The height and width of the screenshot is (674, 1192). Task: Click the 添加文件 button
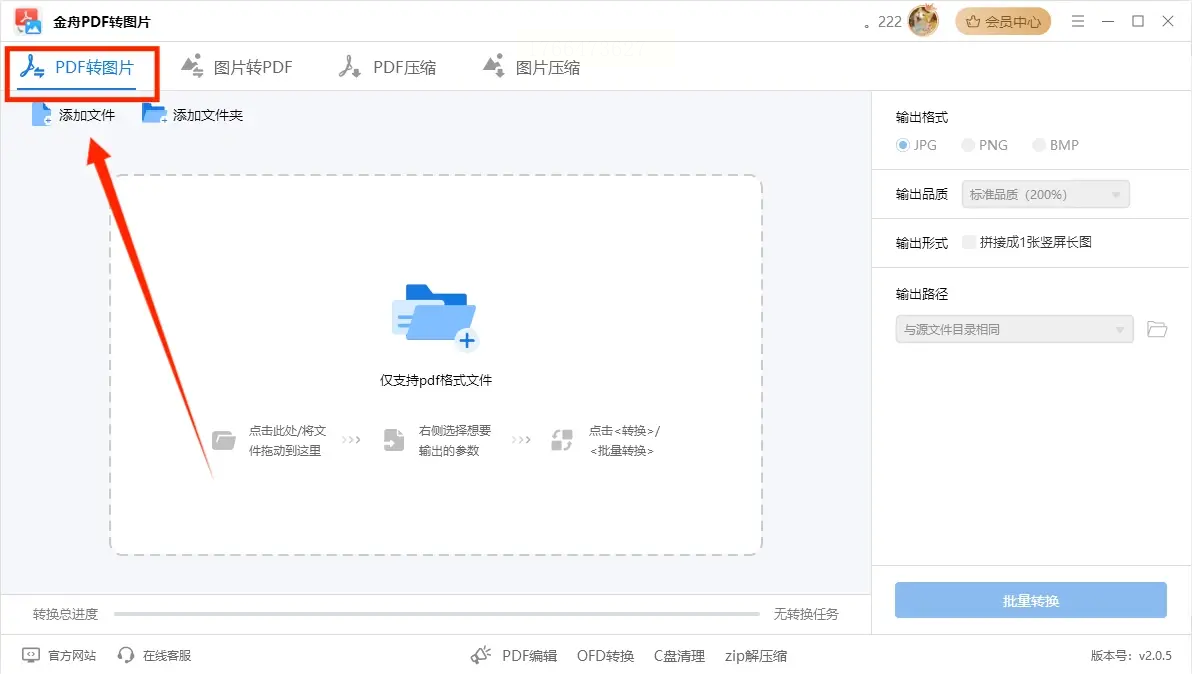point(74,115)
